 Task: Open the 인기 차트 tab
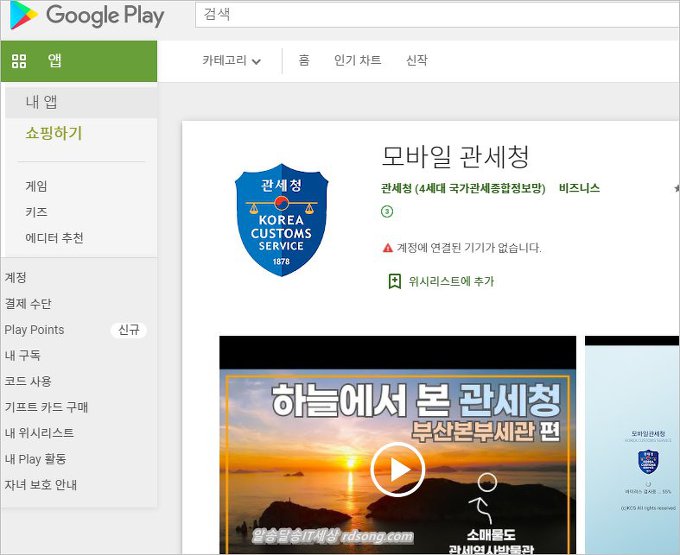click(357, 61)
